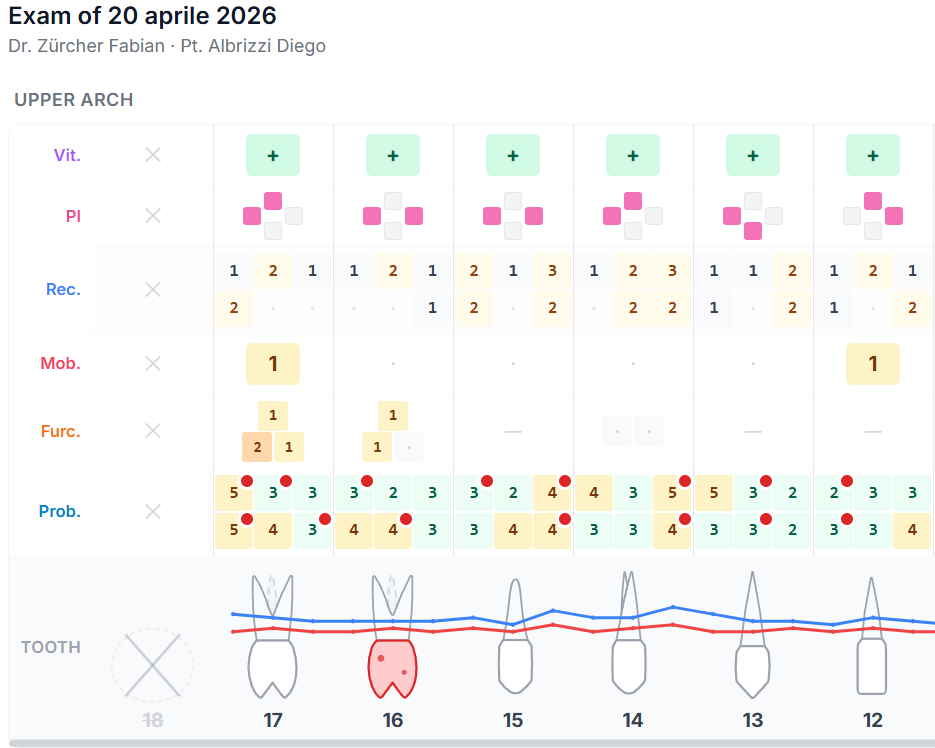This screenshot has width=935, height=748.
Task: Clear the Prob. row with X
Action: pyautogui.click(x=153, y=511)
